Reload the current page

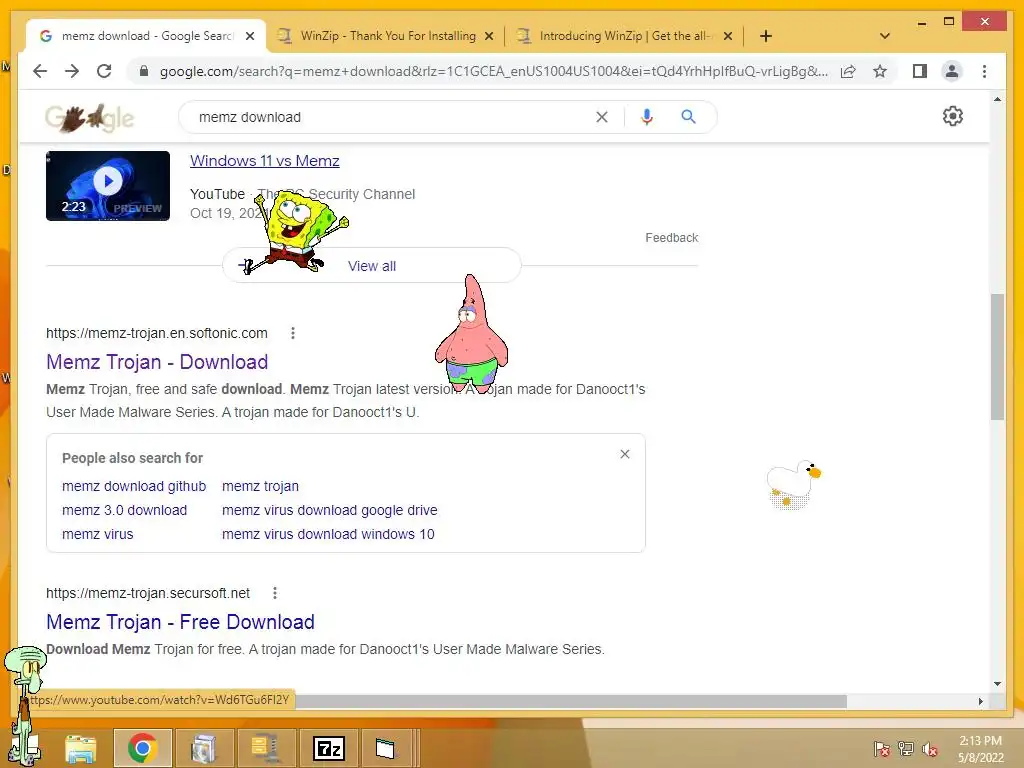[104, 71]
